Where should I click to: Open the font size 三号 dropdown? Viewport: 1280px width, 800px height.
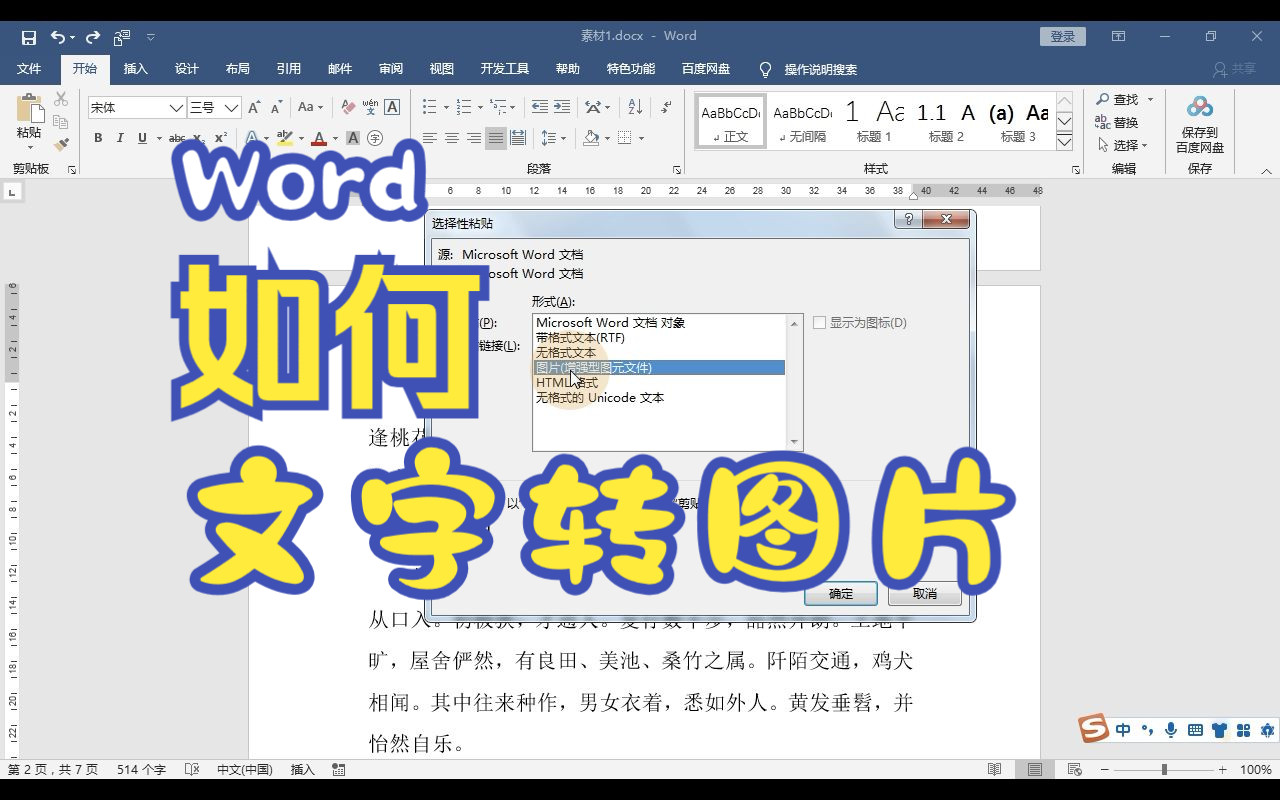click(x=232, y=107)
